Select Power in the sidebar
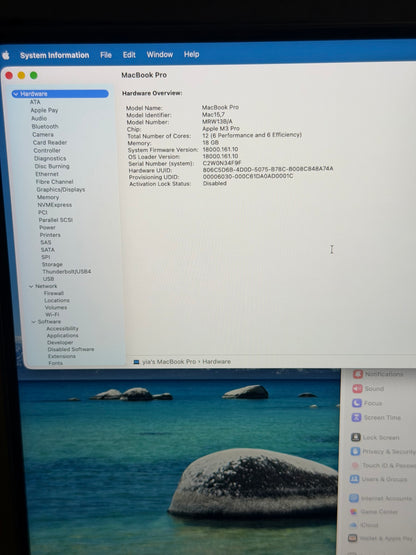416x555 pixels. click(47, 227)
